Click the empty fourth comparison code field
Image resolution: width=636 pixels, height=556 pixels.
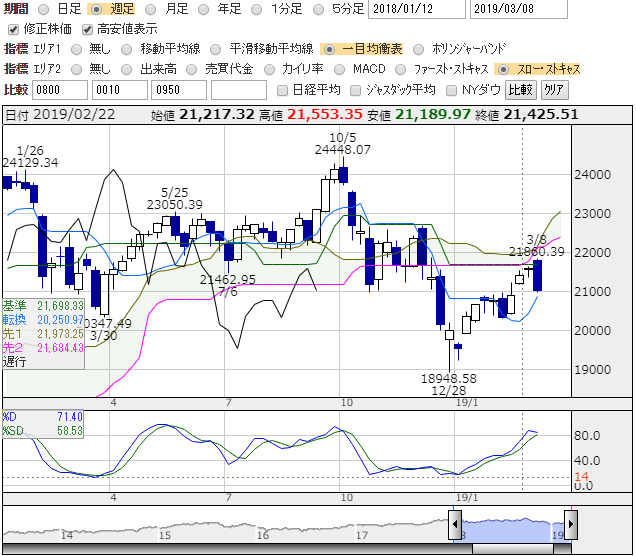click(239, 90)
